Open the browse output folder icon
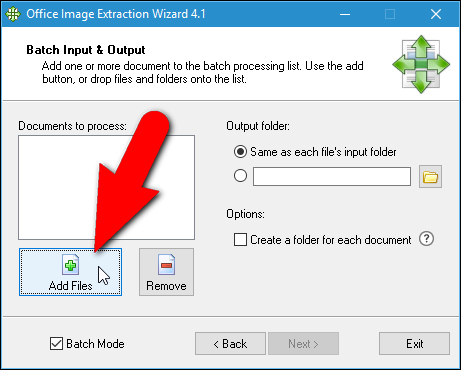The height and width of the screenshot is (370, 461). [x=430, y=176]
